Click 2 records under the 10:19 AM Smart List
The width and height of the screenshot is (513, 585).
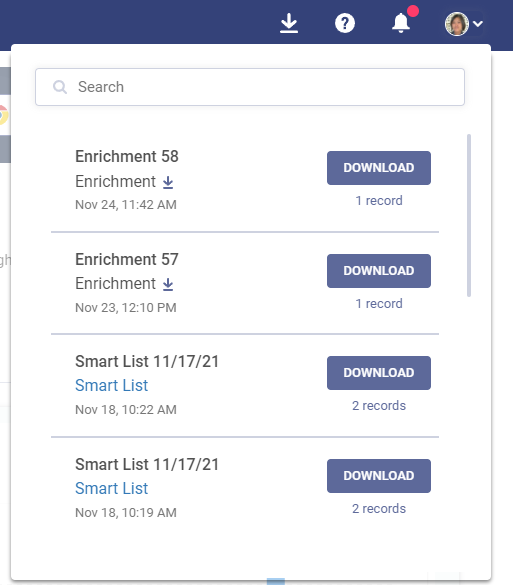click(379, 509)
